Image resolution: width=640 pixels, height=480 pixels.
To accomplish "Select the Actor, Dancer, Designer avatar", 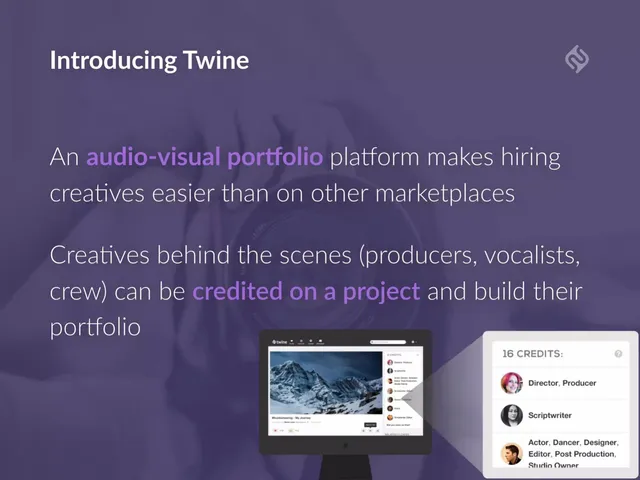I will point(511,453).
